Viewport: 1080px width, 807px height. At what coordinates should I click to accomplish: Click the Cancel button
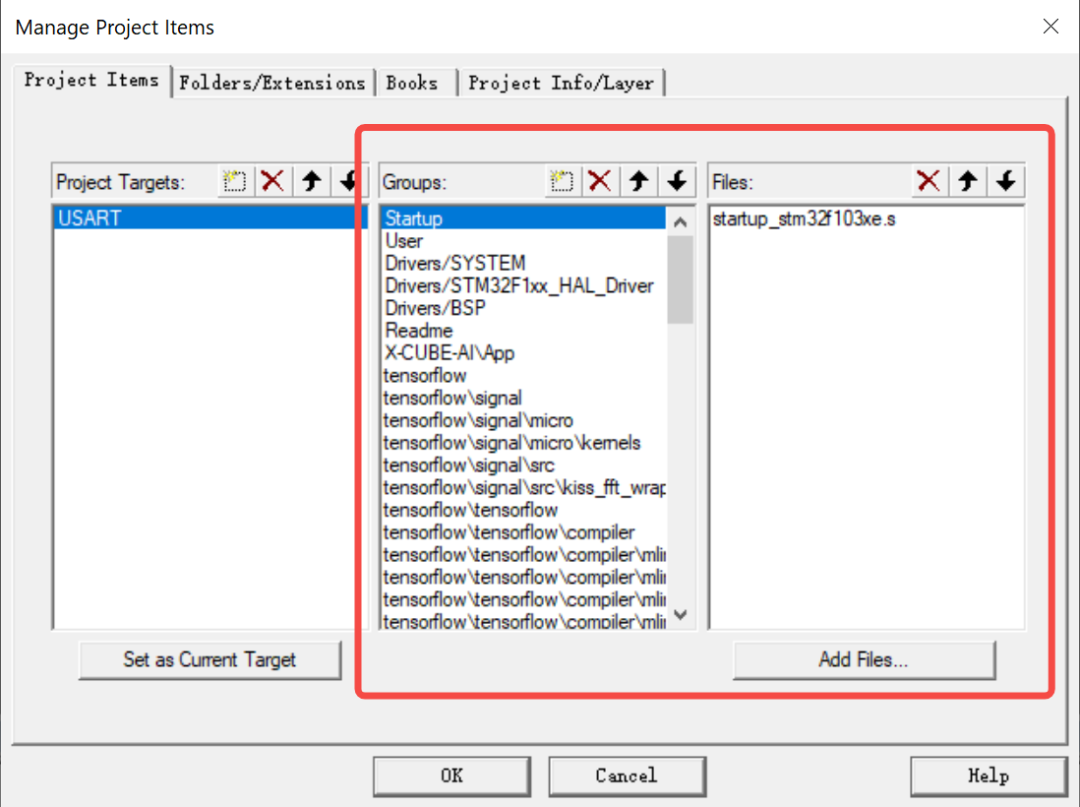tap(627, 776)
